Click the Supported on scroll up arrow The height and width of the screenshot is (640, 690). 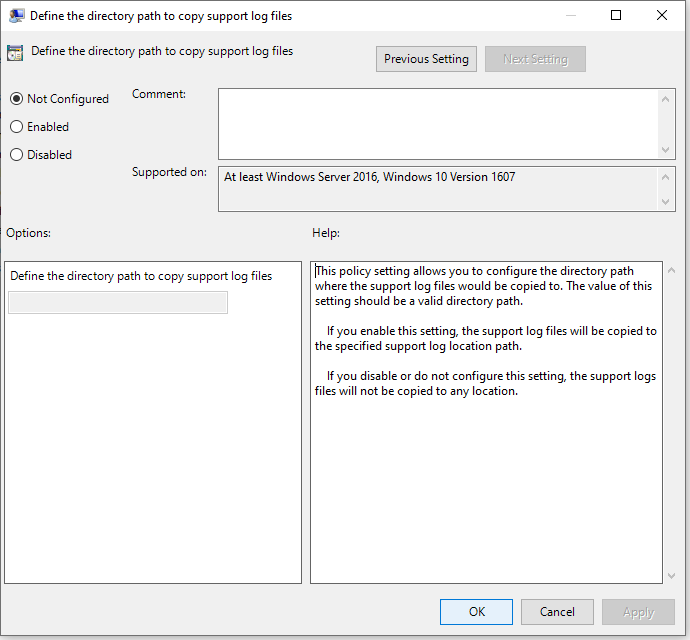tap(665, 177)
